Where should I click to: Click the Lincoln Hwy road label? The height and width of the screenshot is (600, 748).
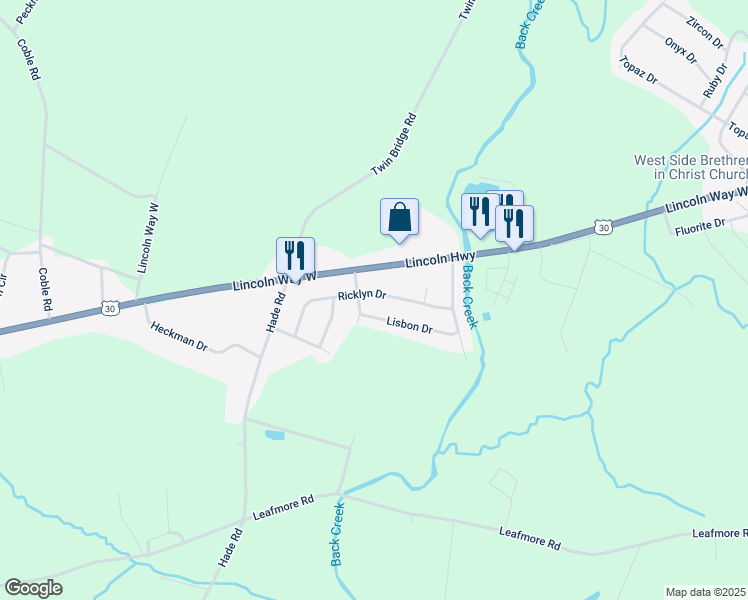click(440, 259)
